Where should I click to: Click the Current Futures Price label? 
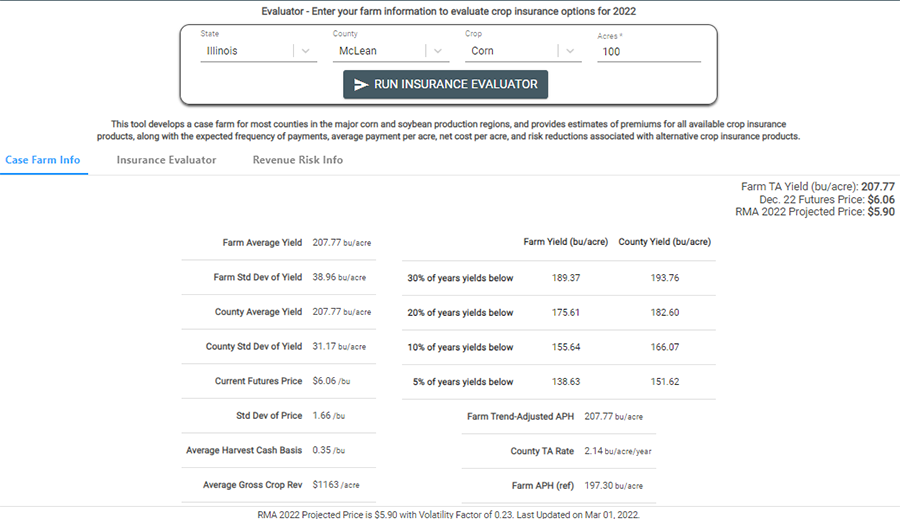258,381
